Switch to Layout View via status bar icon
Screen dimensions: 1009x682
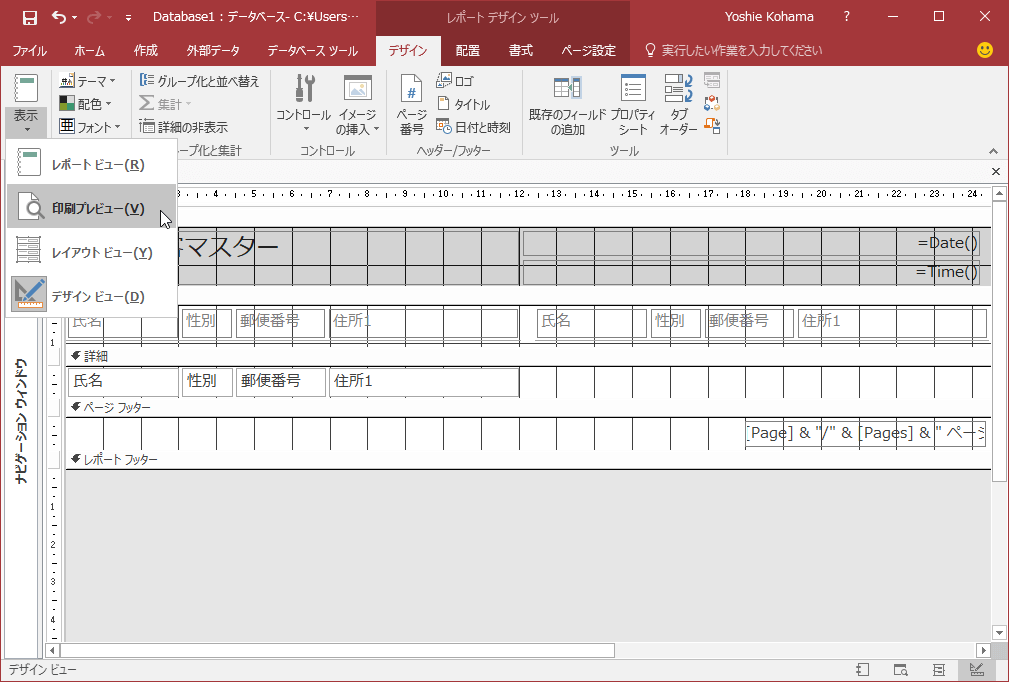(938, 670)
